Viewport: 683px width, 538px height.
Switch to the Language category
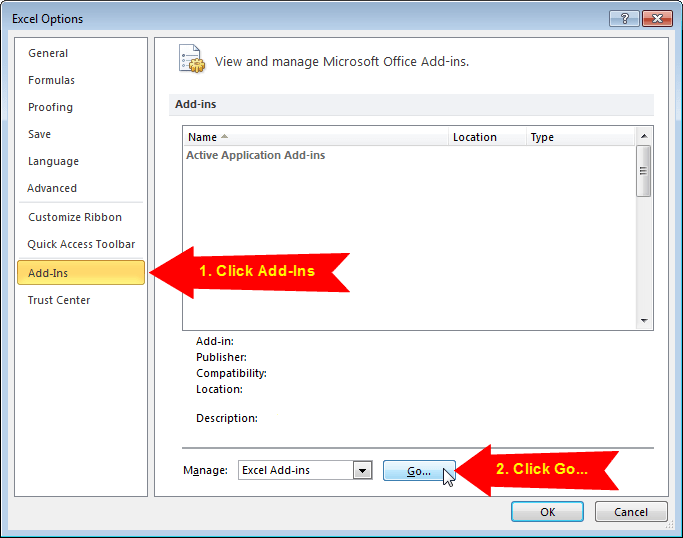click(x=53, y=161)
